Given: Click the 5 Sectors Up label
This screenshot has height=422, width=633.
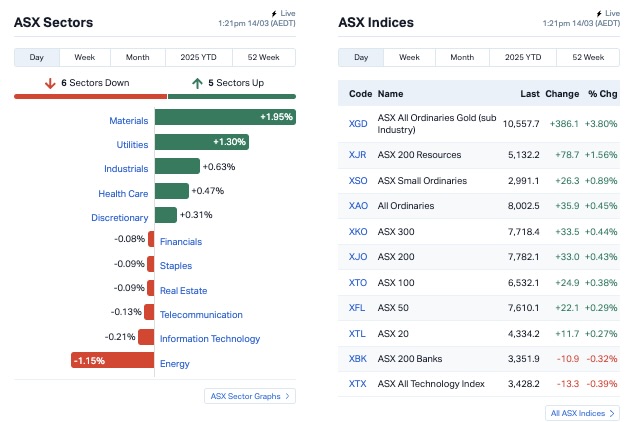Looking at the screenshot, I should point(236,83).
